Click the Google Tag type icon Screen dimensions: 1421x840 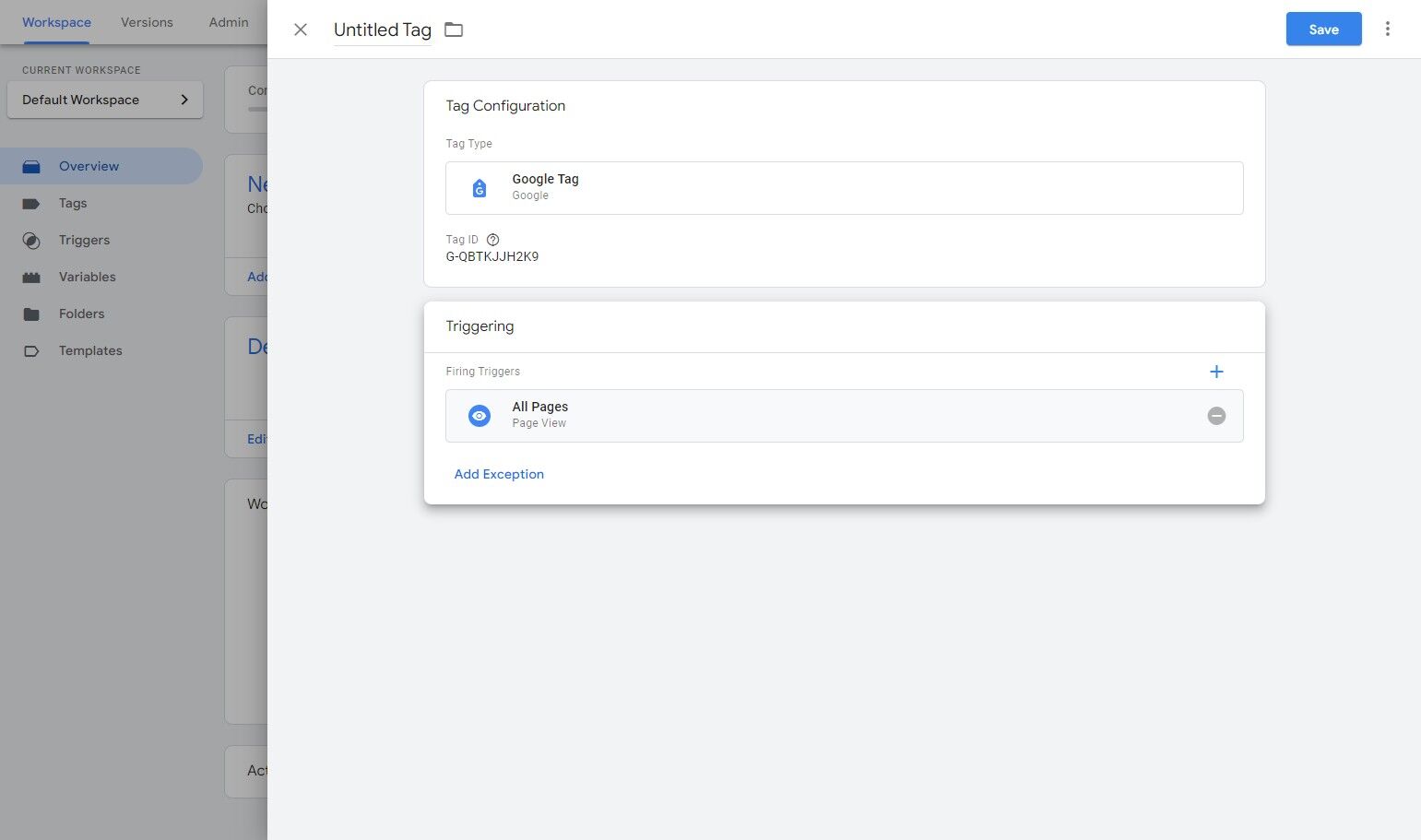click(480, 188)
